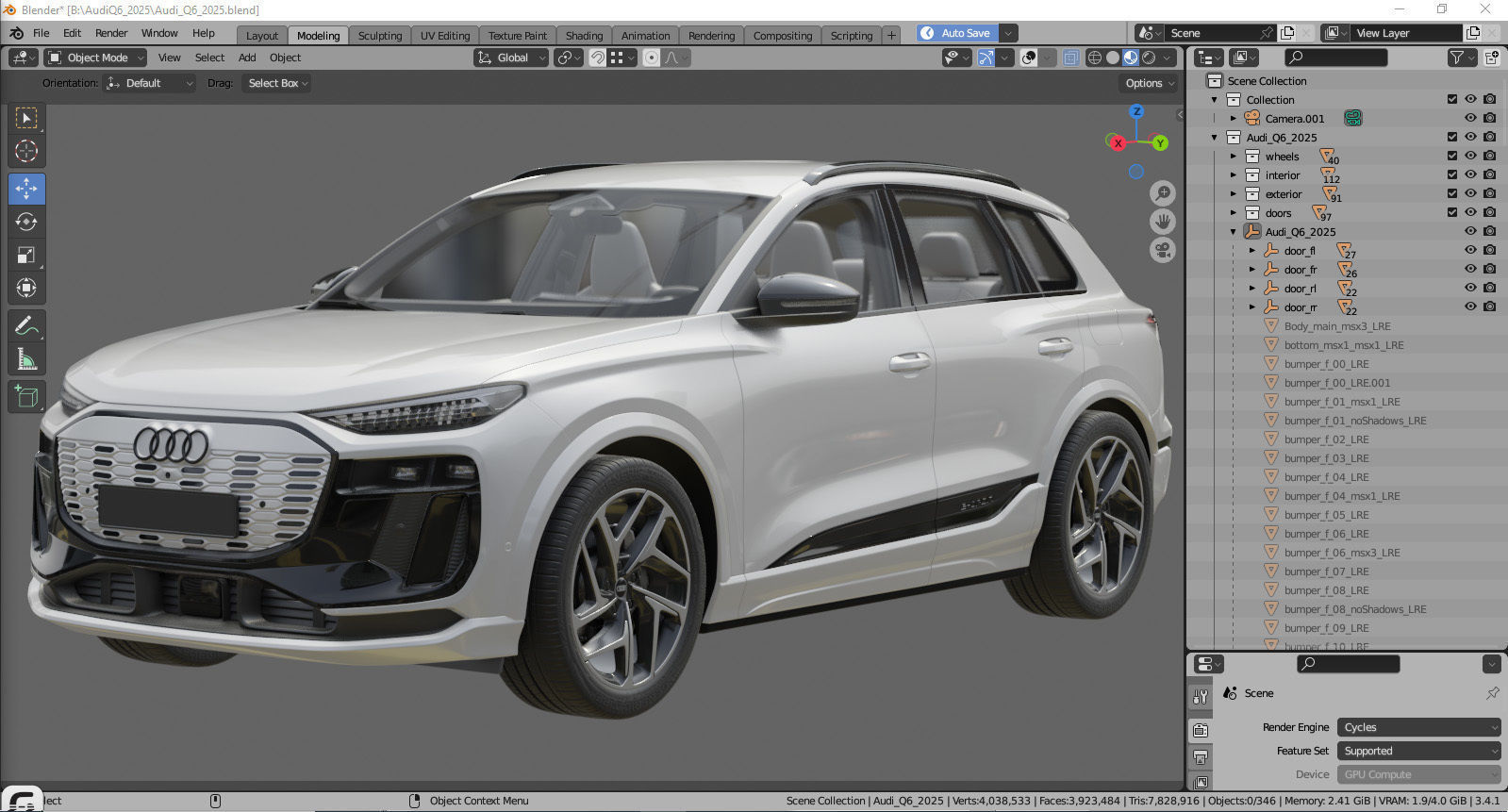Select the Select Box tool
The image size is (1508, 812).
[x=26, y=118]
